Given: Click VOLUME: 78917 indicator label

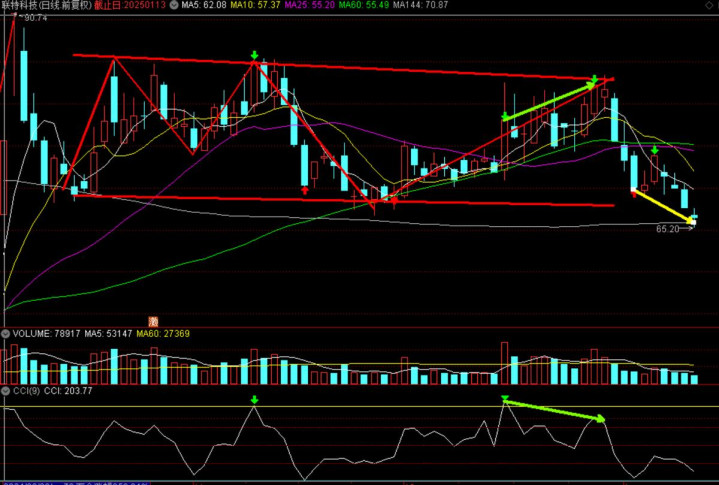Looking at the screenshot, I should [45, 333].
